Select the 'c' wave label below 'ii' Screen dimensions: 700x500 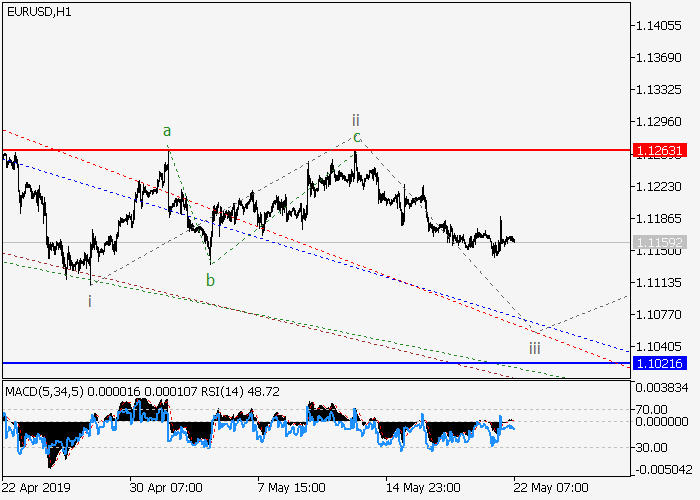click(355, 137)
